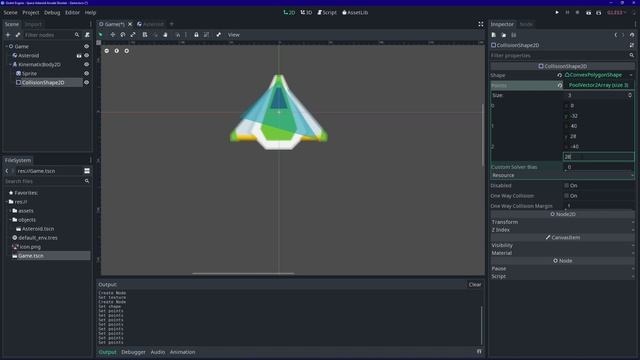
Task: Toggle distraction-free mode icon
Action: [x=481, y=24]
